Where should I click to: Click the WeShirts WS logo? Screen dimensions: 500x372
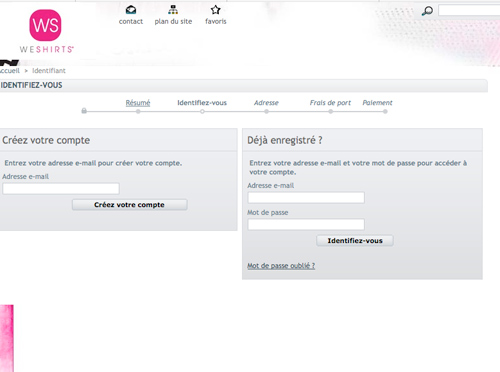(x=46, y=31)
